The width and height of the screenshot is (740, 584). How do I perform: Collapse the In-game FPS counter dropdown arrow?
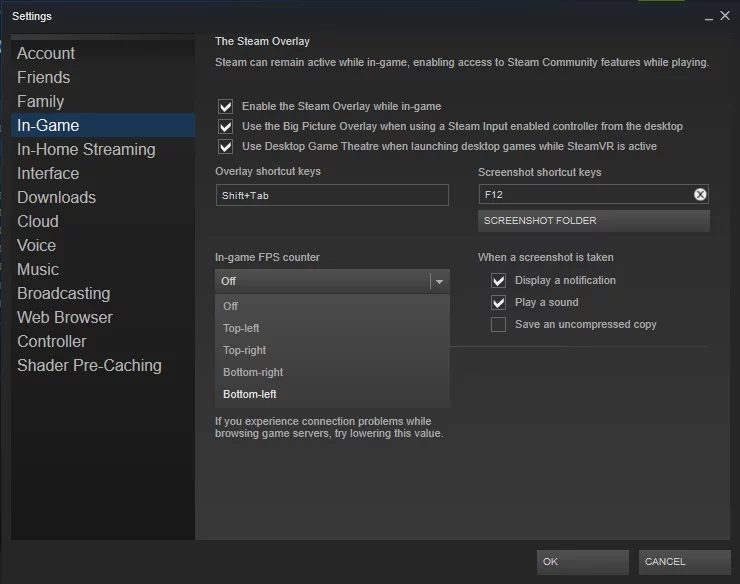click(438, 282)
